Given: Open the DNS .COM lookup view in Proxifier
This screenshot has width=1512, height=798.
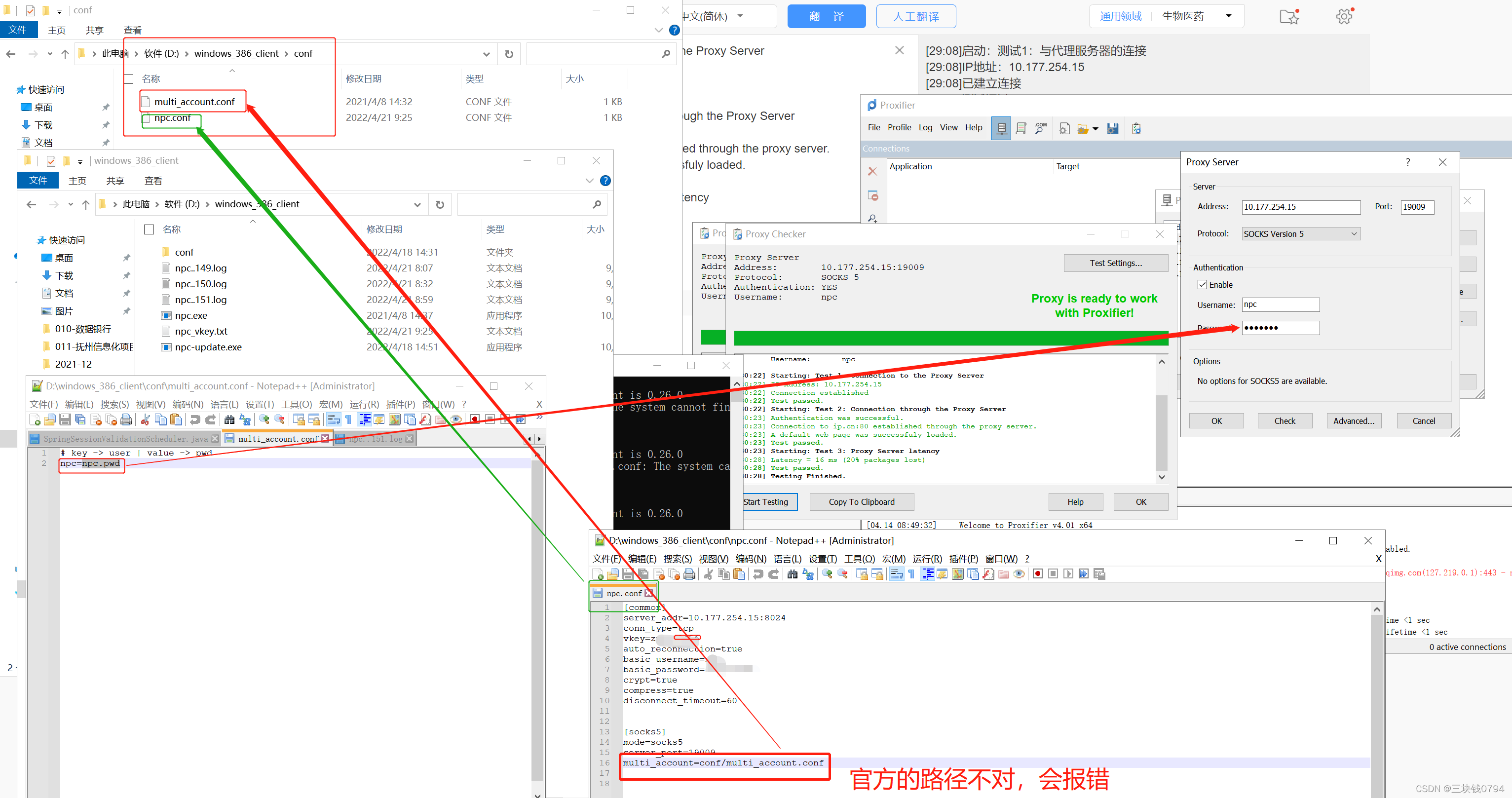Looking at the screenshot, I should [1041, 128].
